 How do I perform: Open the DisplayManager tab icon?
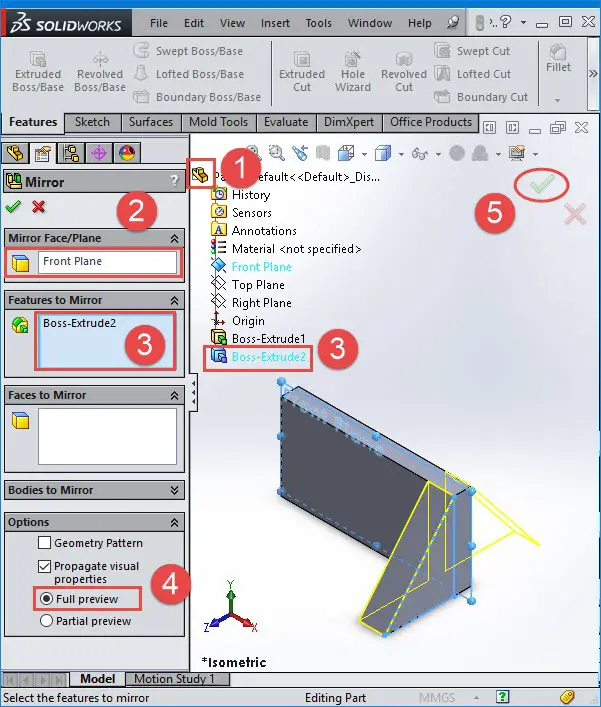tap(127, 153)
